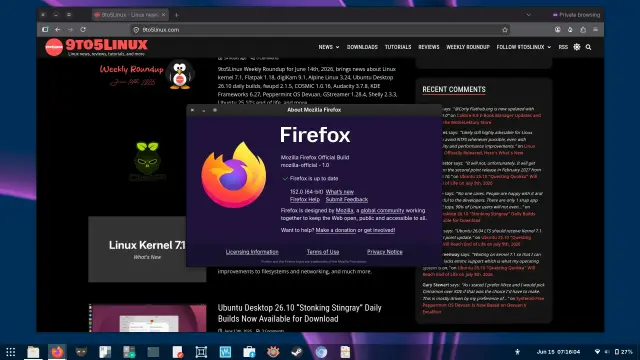Open Licensing Information link
The width and height of the screenshot is (640, 360).
[x=252, y=252]
